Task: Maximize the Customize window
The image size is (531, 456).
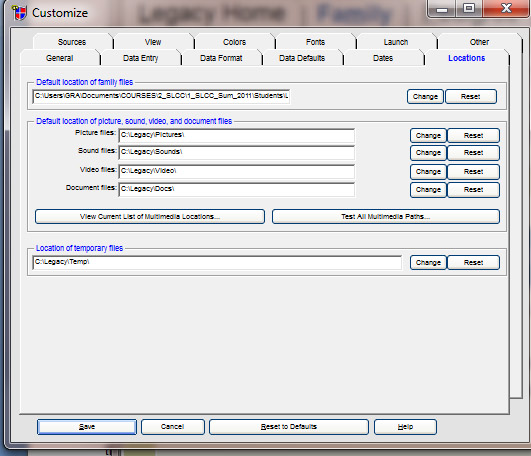Action: point(469,8)
